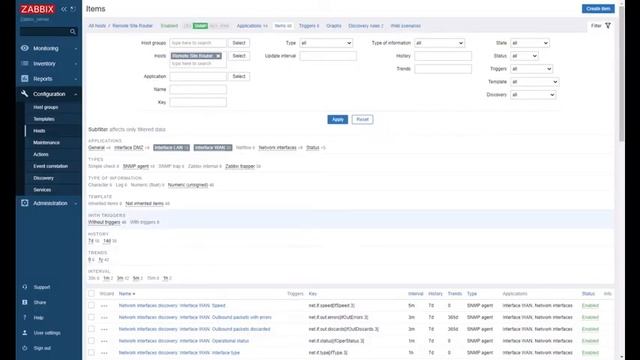Expand the Monitoring menu section

[49, 48]
